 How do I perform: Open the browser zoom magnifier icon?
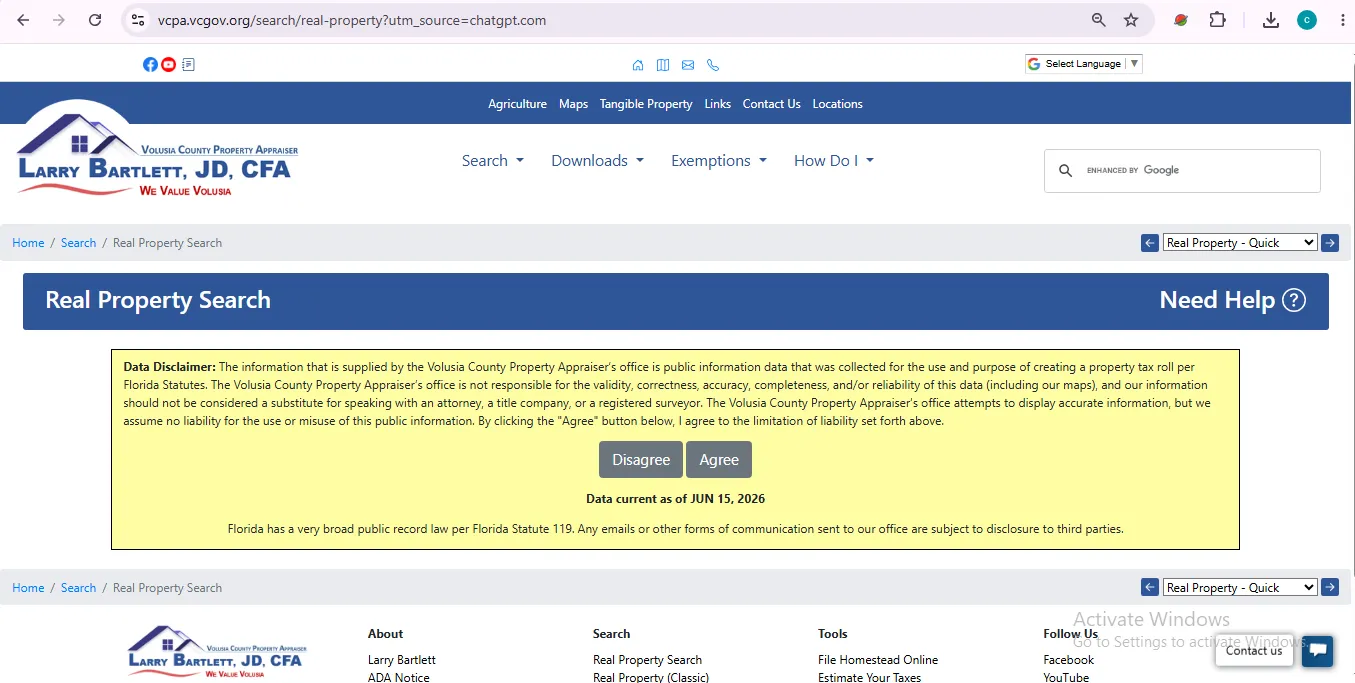tap(1098, 20)
